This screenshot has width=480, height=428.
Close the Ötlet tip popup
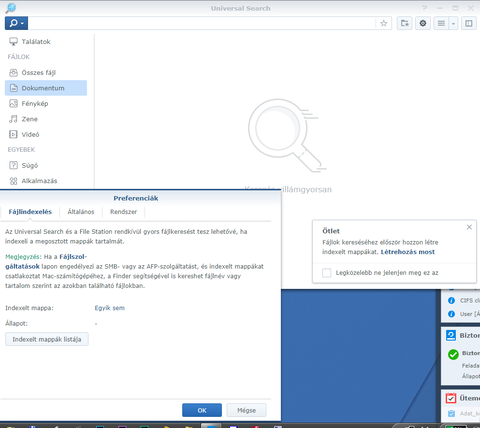(x=469, y=227)
